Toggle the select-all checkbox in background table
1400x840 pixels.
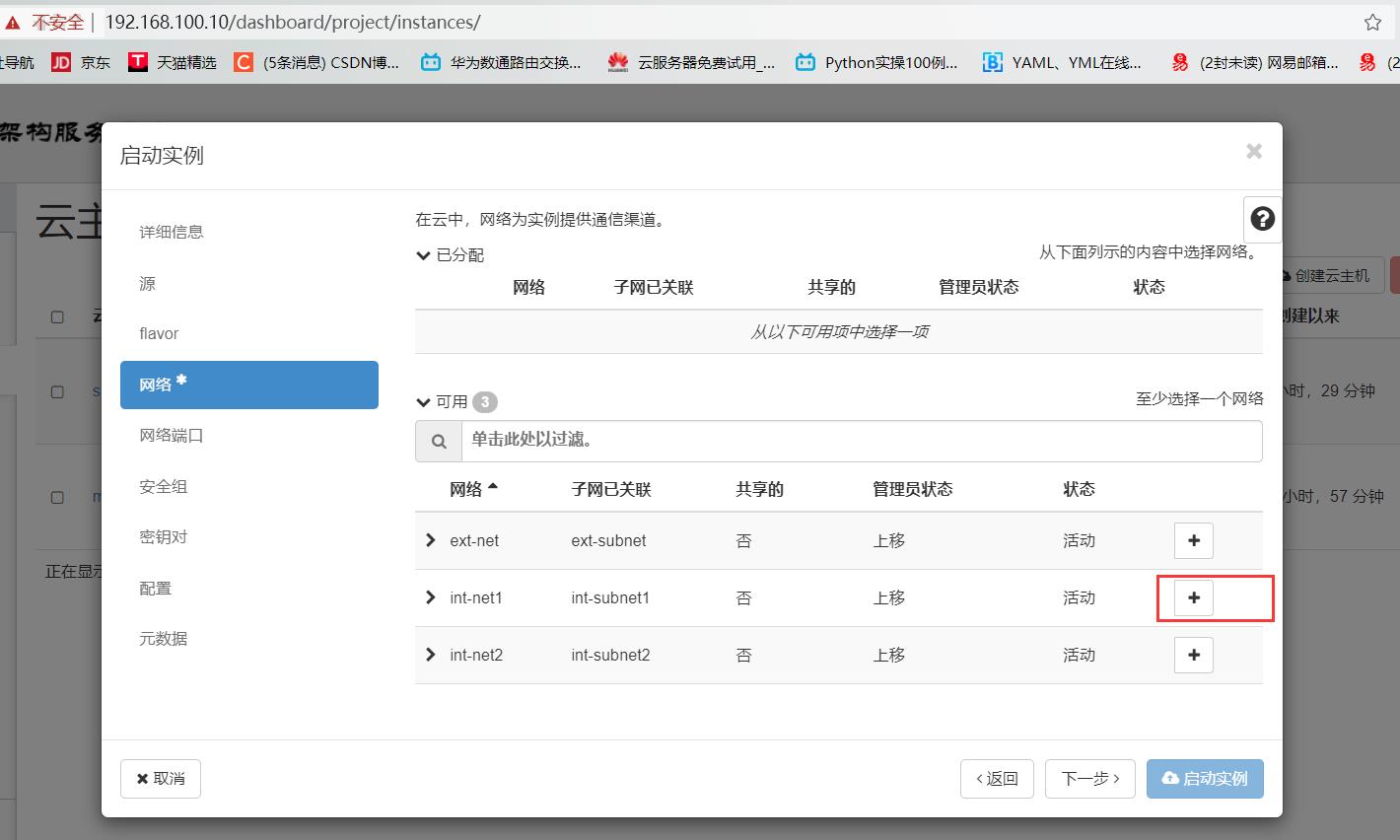[x=57, y=316]
